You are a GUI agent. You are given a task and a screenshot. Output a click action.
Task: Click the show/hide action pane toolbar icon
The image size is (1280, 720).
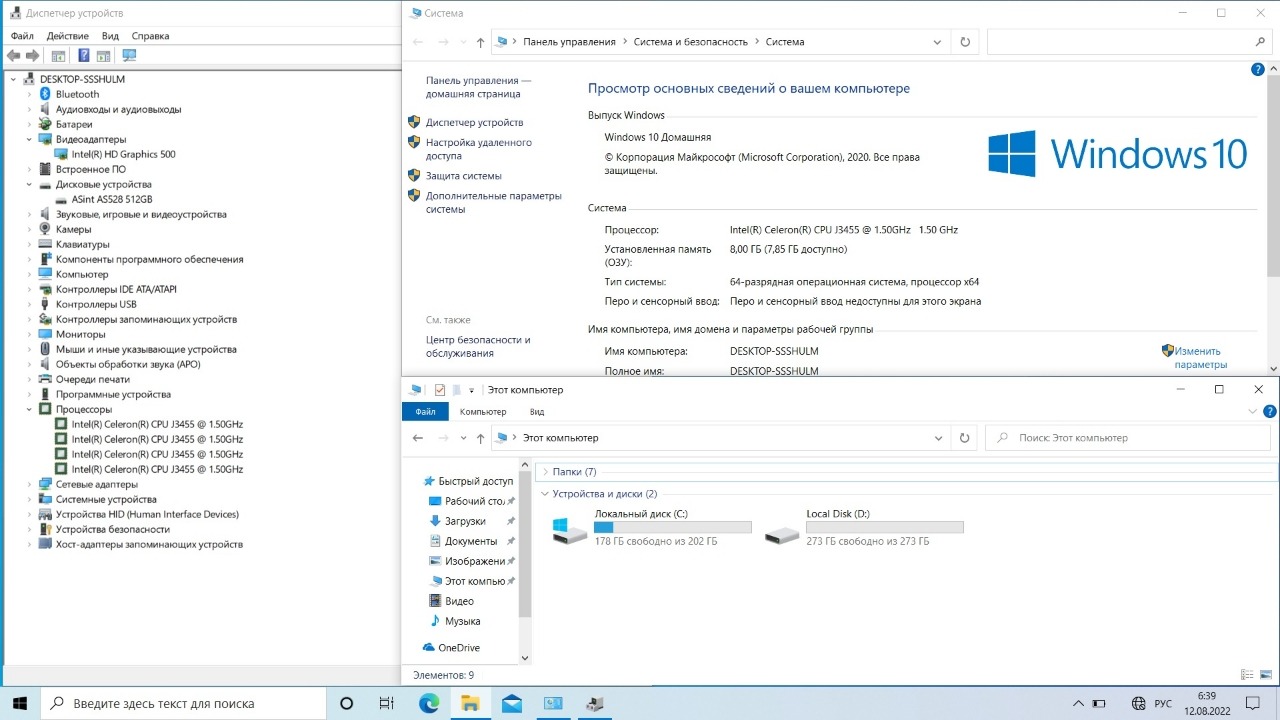(104, 56)
